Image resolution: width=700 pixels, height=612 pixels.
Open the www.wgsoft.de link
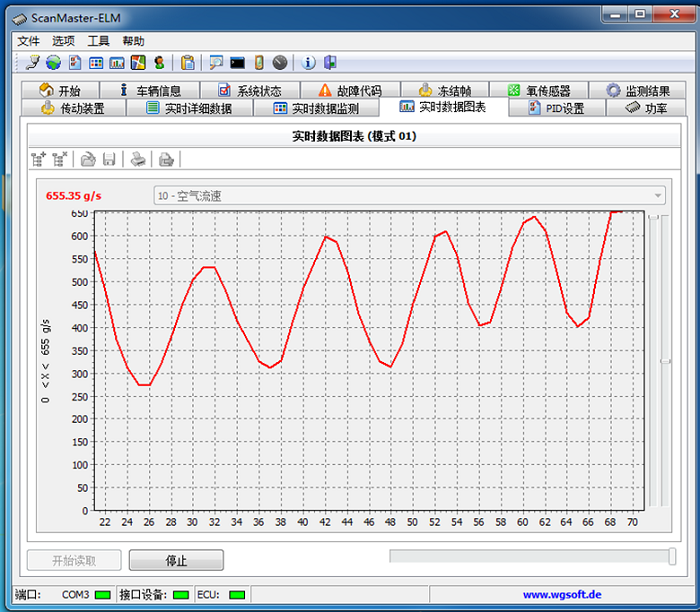561,594
